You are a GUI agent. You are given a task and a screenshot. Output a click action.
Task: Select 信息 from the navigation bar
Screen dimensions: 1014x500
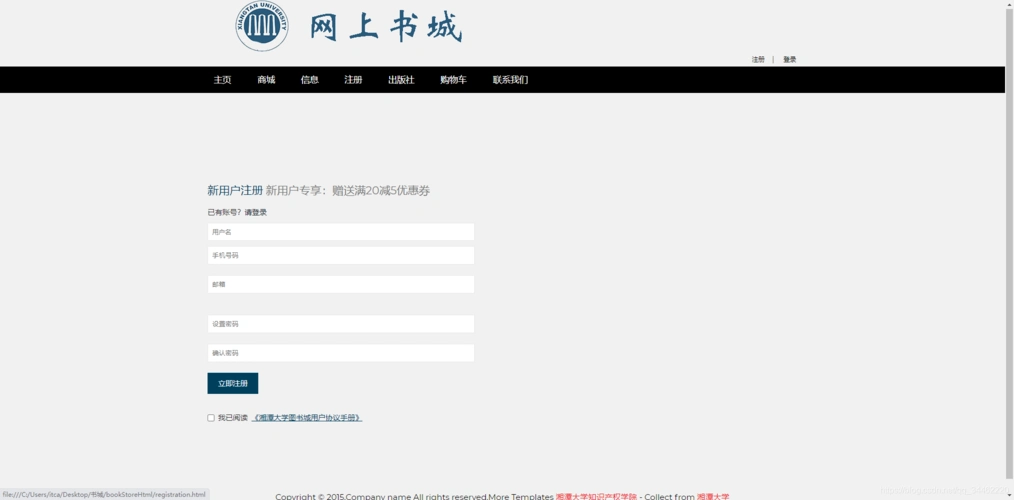(x=310, y=80)
